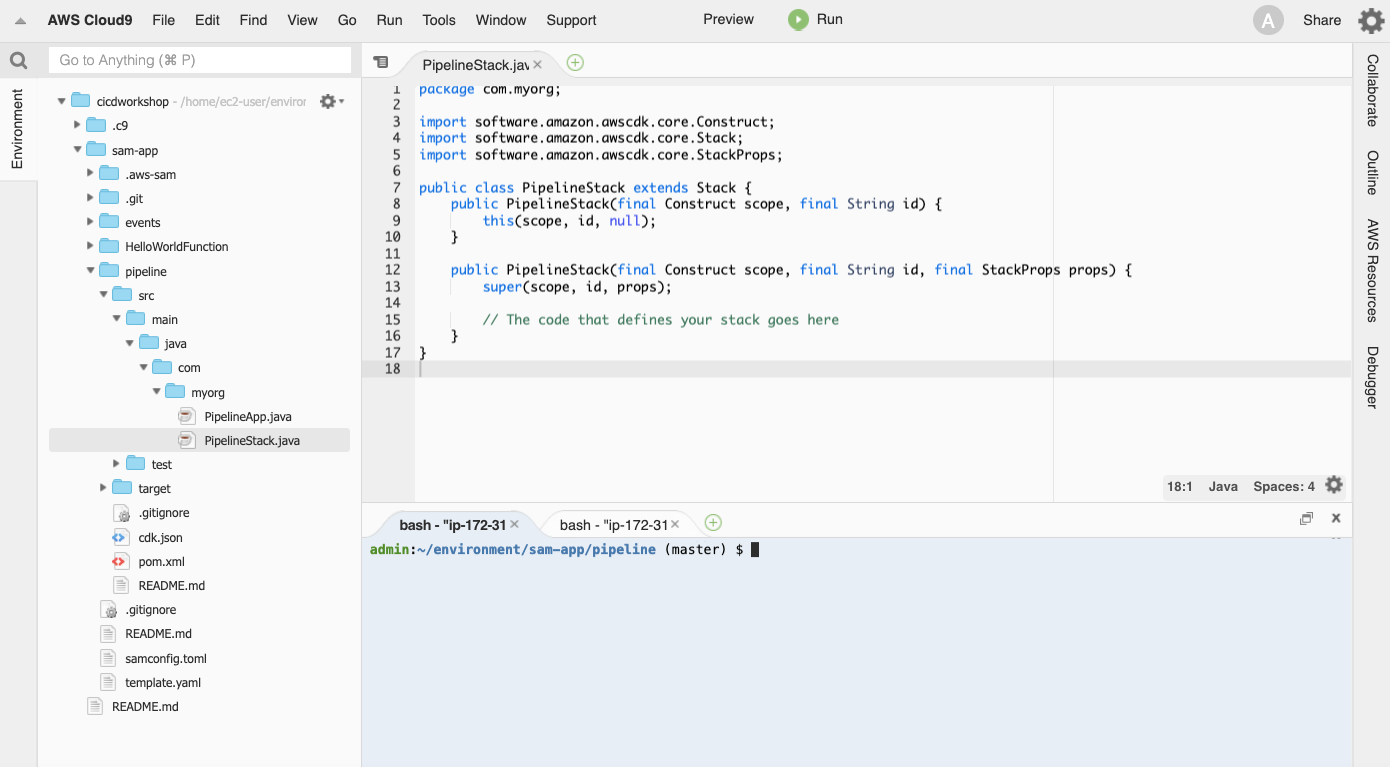Click the HelloWorldFunction folder icon
This screenshot has height=767, width=1390.
109,246
